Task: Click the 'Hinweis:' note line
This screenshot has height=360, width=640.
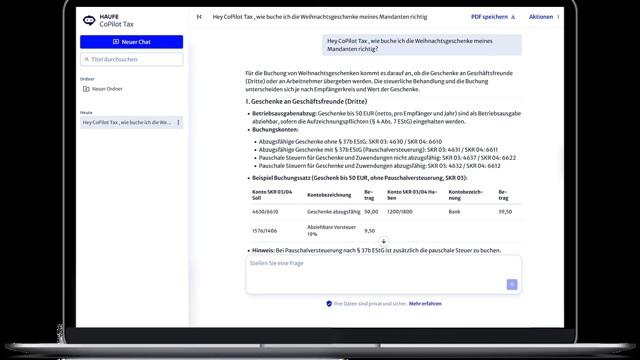Action: point(376,250)
